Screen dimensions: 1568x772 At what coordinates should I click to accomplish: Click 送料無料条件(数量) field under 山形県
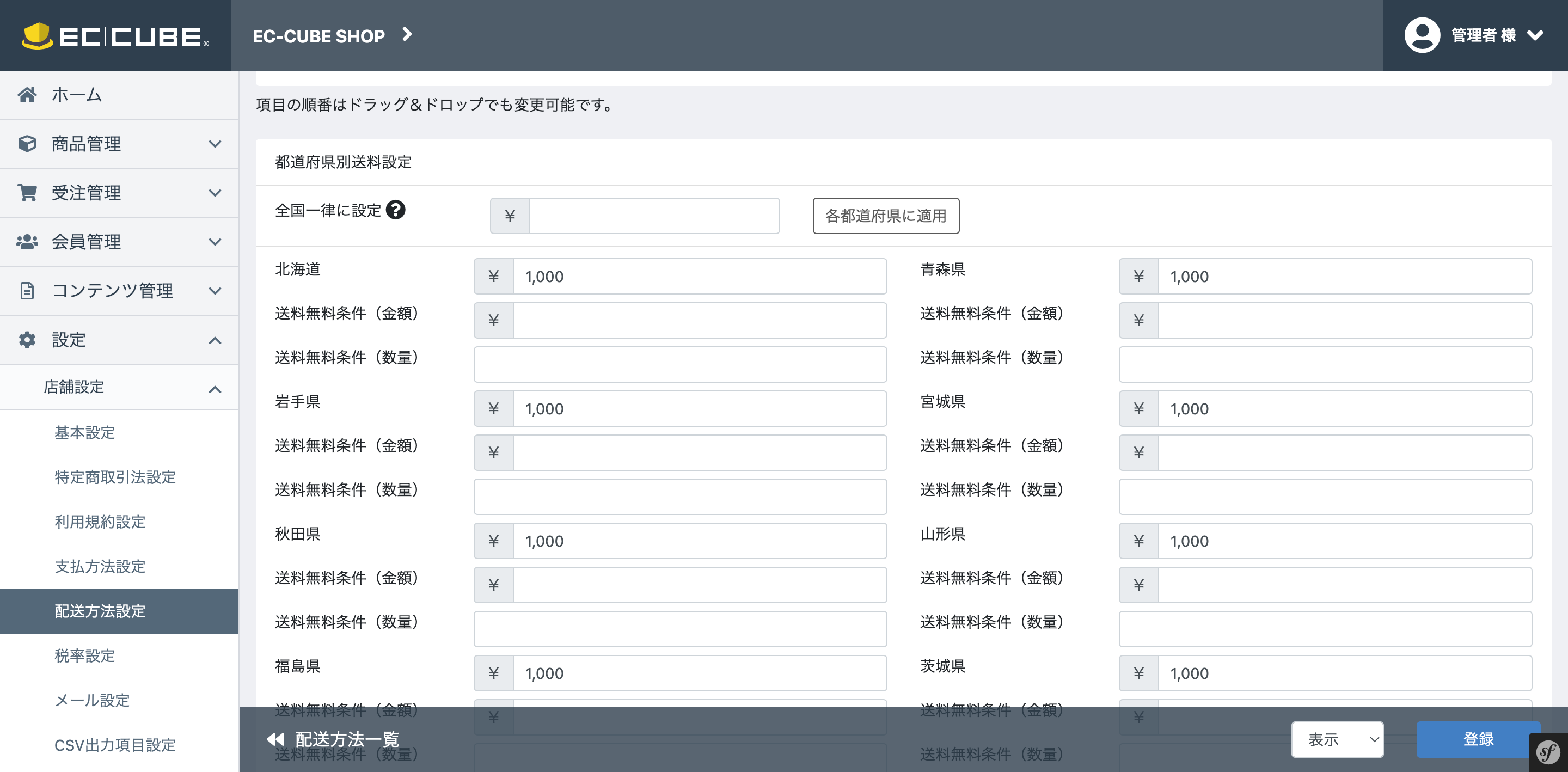[x=1326, y=628]
